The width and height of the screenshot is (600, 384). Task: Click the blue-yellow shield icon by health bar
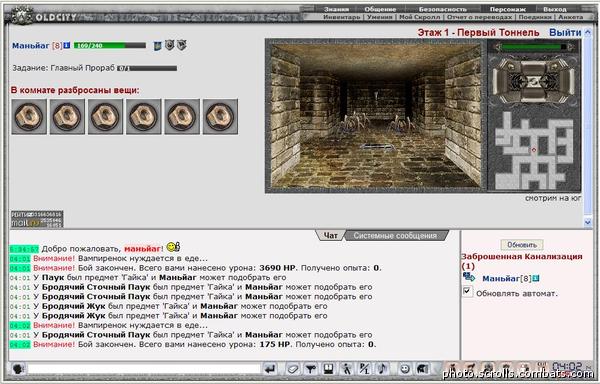tap(157, 46)
